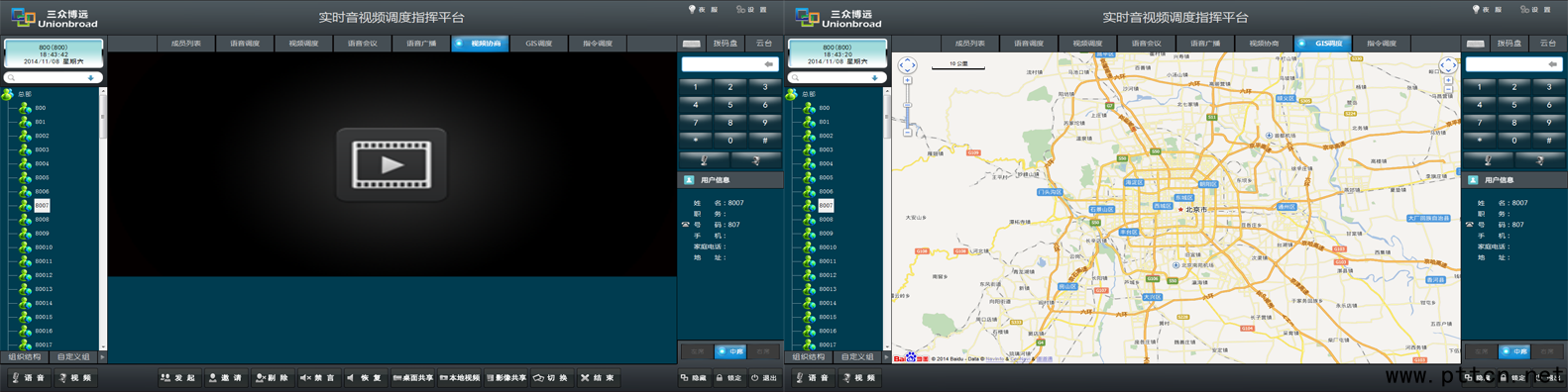This screenshot has width=1568, height=392.
Task: Click 发起 (initiate) in the video consultation window toolbar
Action: [x=179, y=378]
